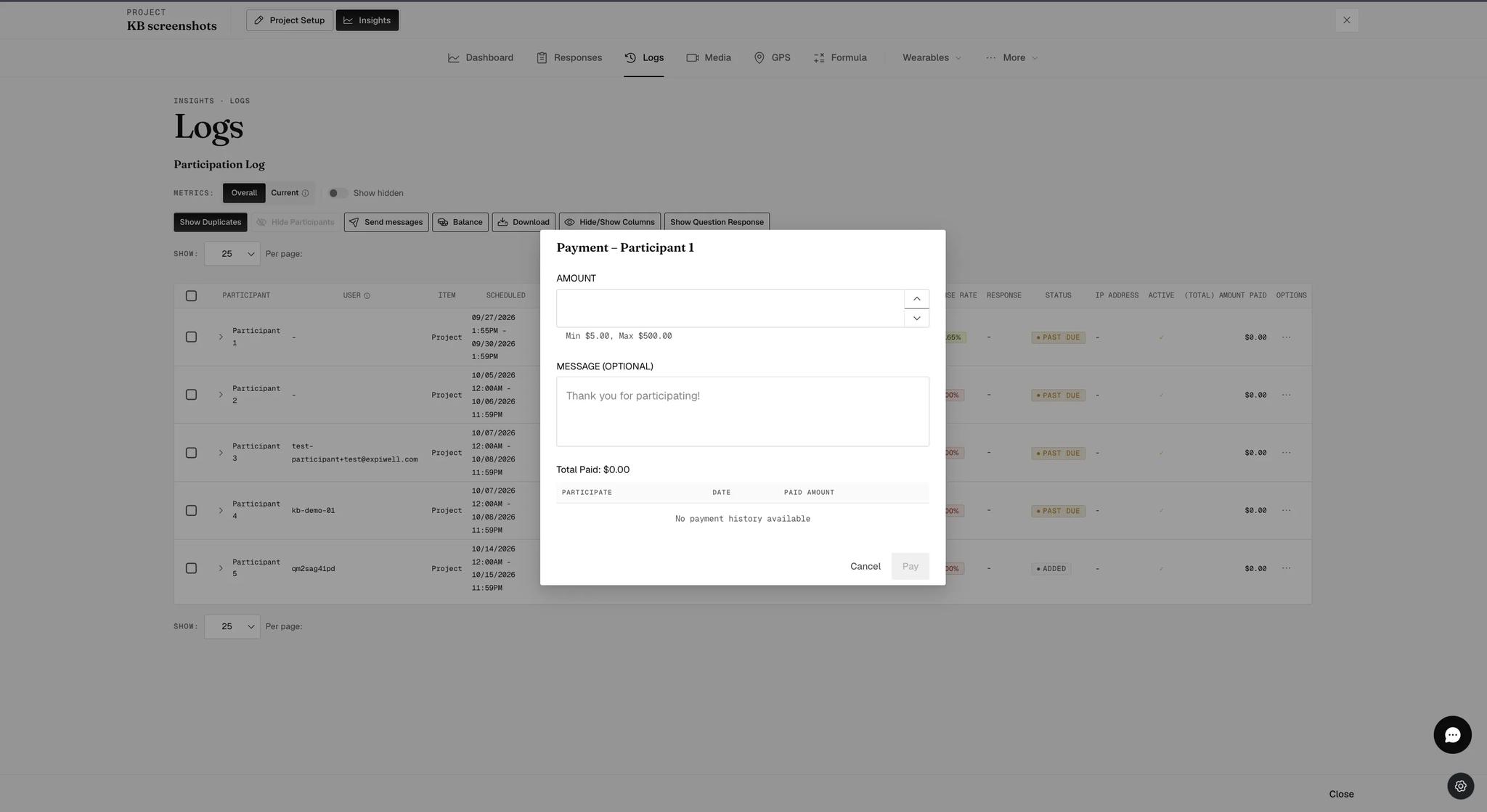Open the chat support bubble icon
This screenshot has width=1487, height=812.
1452,735
